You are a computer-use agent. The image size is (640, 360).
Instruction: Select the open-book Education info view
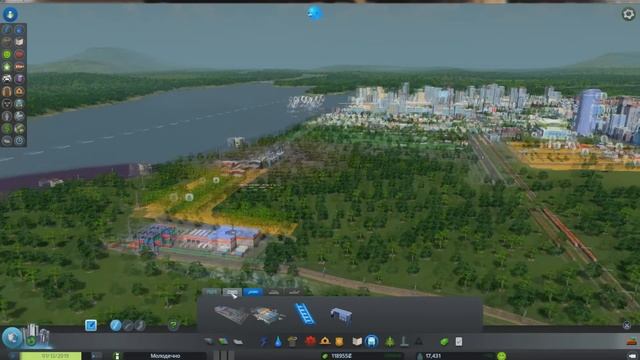coord(19,42)
